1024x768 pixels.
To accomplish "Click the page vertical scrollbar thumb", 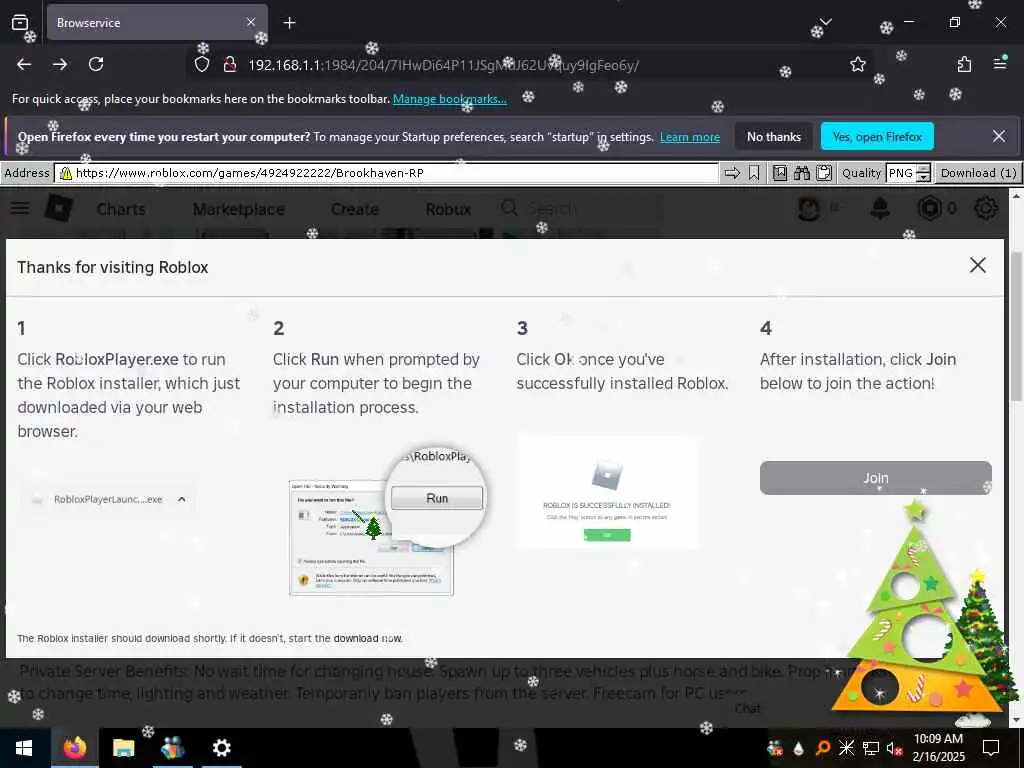I will [1016, 327].
